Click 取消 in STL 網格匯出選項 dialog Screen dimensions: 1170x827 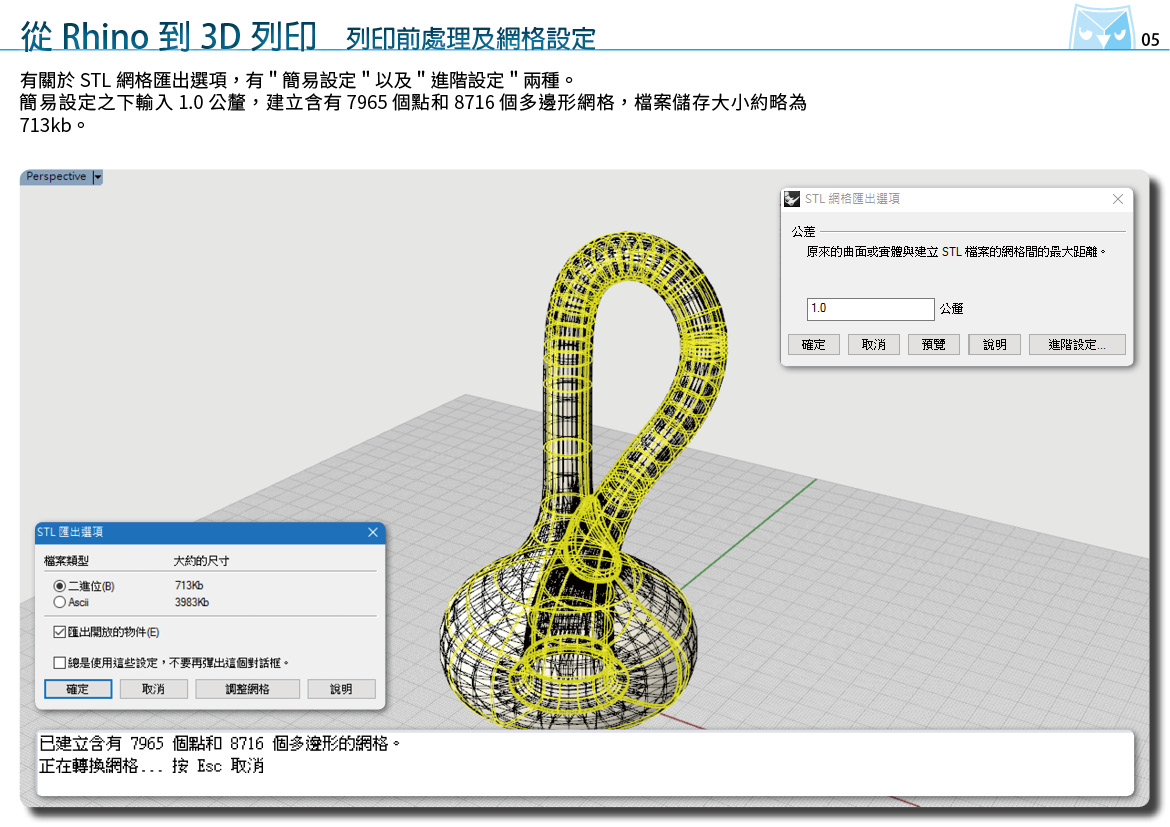(874, 345)
